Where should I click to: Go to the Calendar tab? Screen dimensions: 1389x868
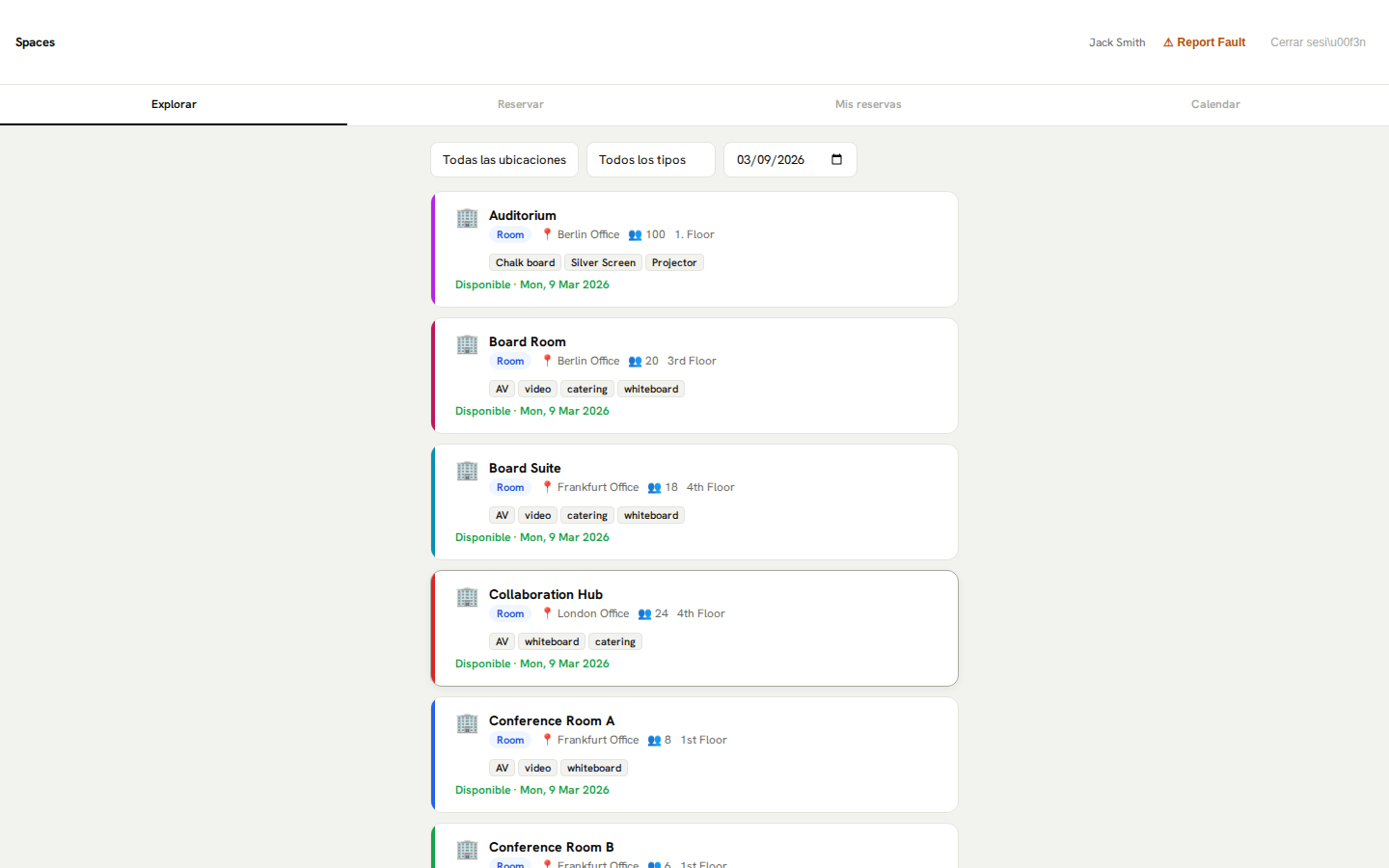point(1215,104)
